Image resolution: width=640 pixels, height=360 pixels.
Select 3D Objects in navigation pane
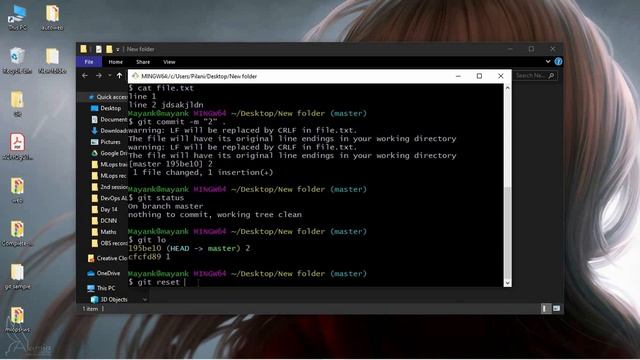(x=109, y=300)
